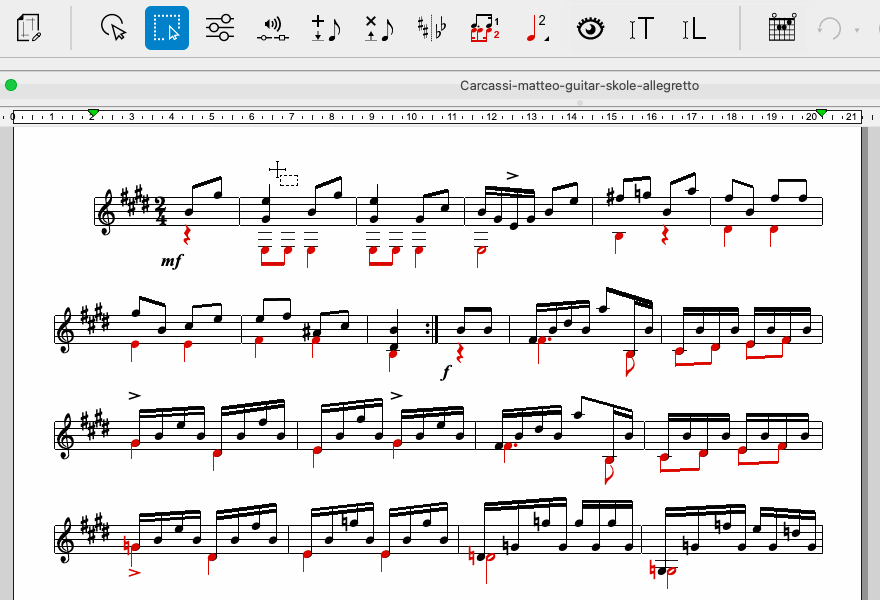
Task: Open the mixer sliders settings
Action: click(x=219, y=28)
